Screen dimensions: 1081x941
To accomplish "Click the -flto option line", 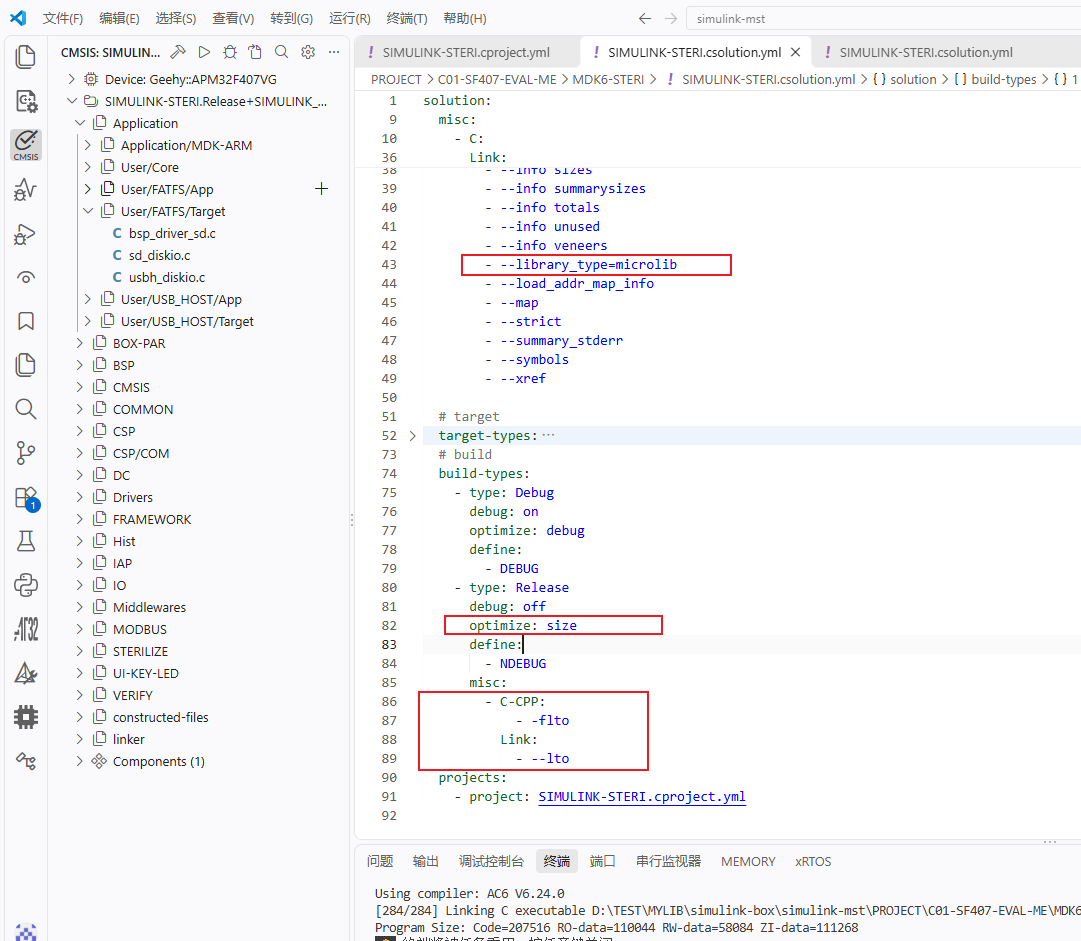I will point(550,720).
